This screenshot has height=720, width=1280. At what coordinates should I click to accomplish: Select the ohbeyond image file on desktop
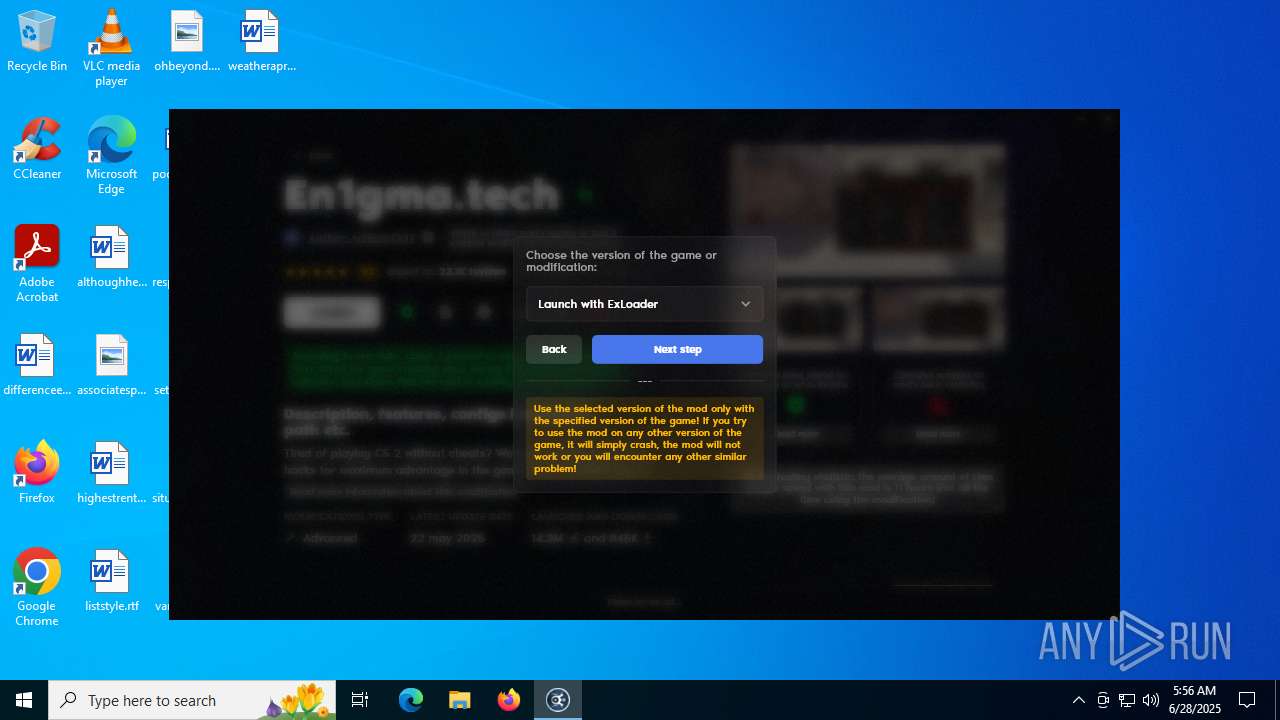point(186,42)
